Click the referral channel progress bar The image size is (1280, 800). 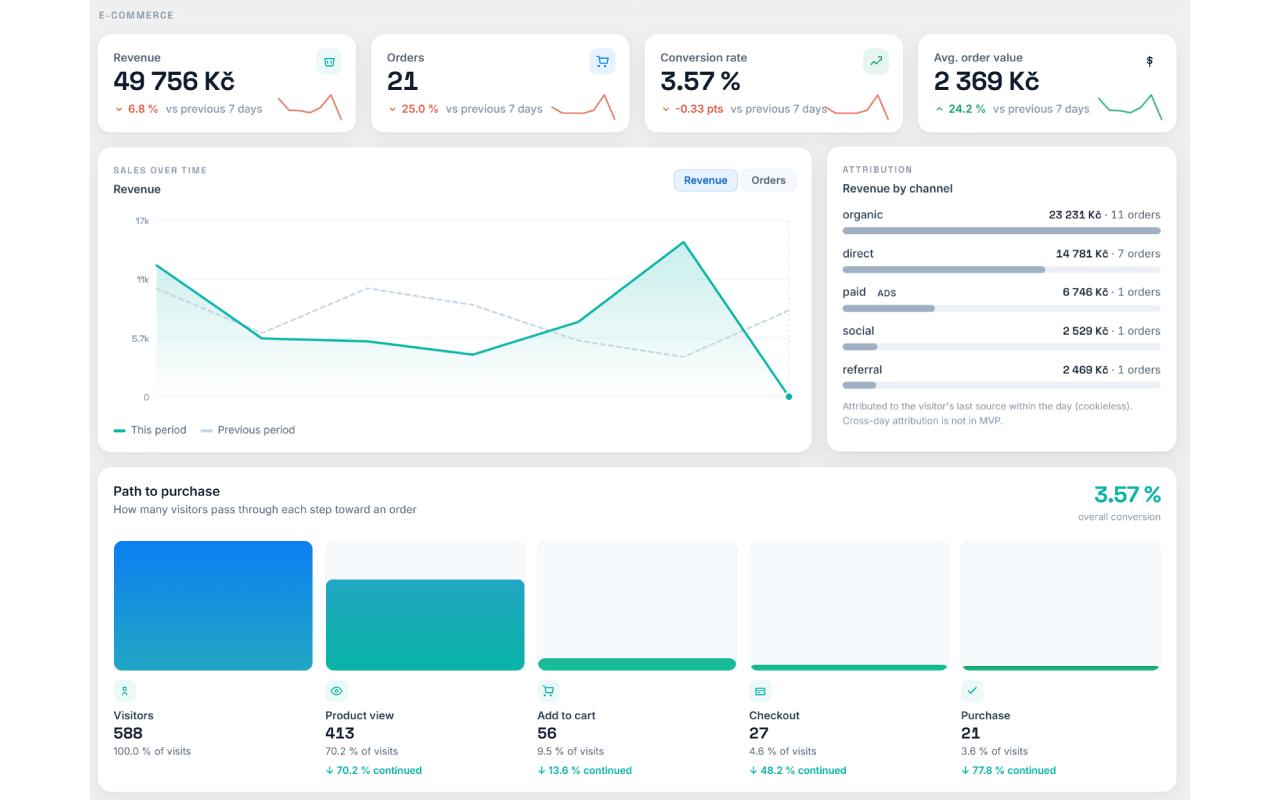(1002, 386)
